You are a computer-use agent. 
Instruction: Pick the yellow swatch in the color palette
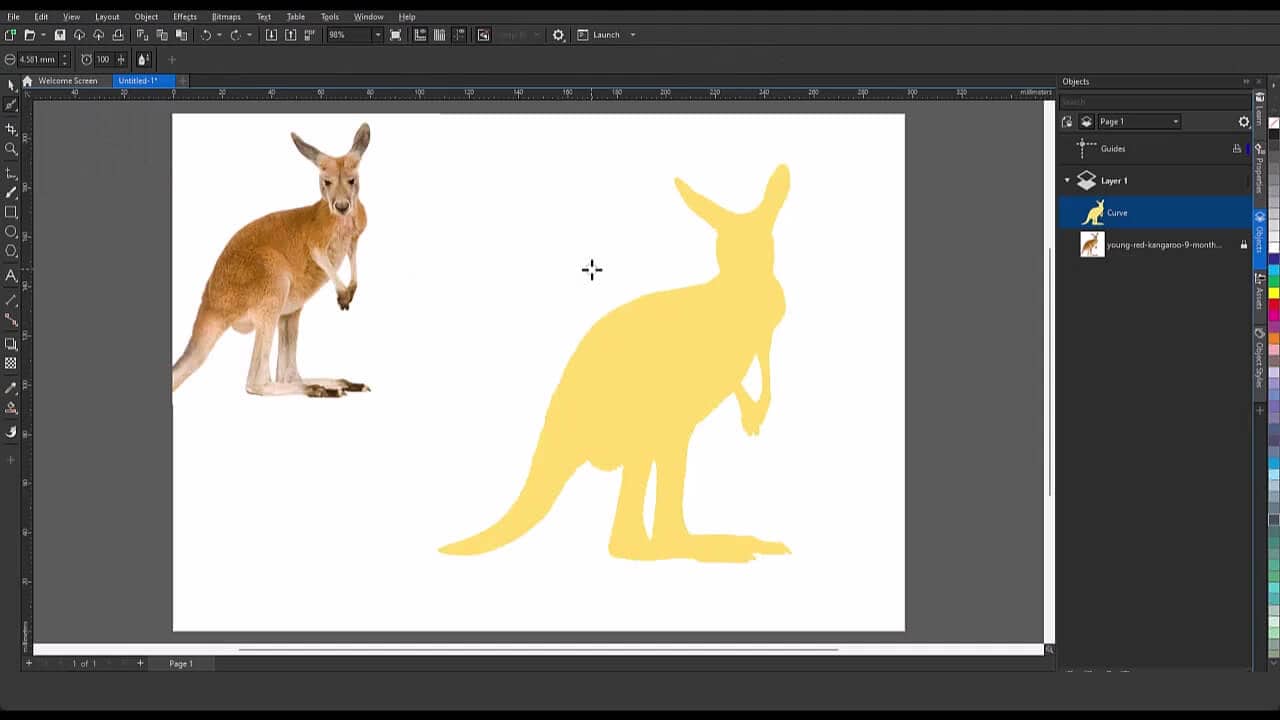[1274, 293]
